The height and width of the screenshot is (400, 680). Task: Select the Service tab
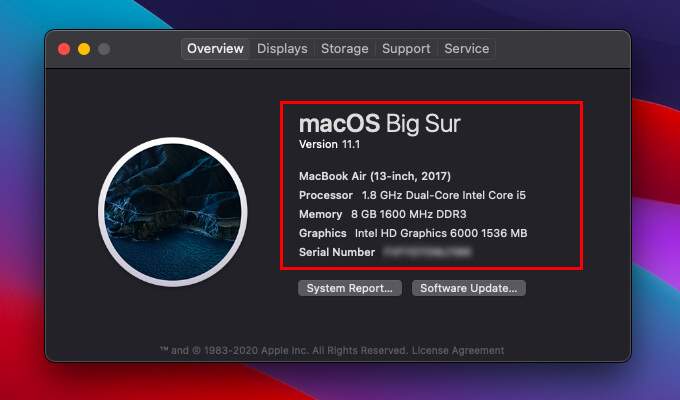[467, 49]
